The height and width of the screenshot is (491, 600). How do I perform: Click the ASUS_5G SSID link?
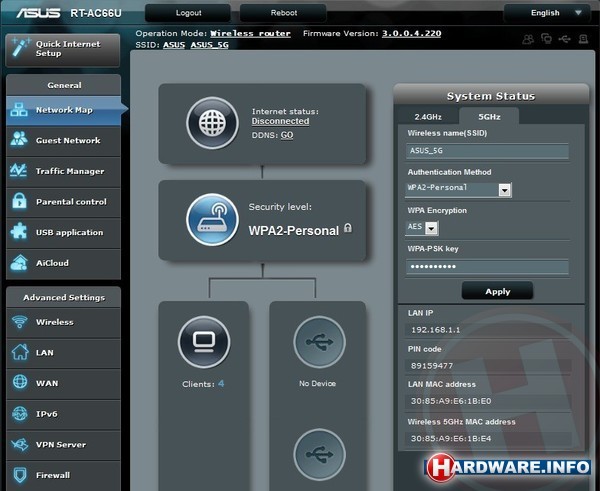coord(209,45)
